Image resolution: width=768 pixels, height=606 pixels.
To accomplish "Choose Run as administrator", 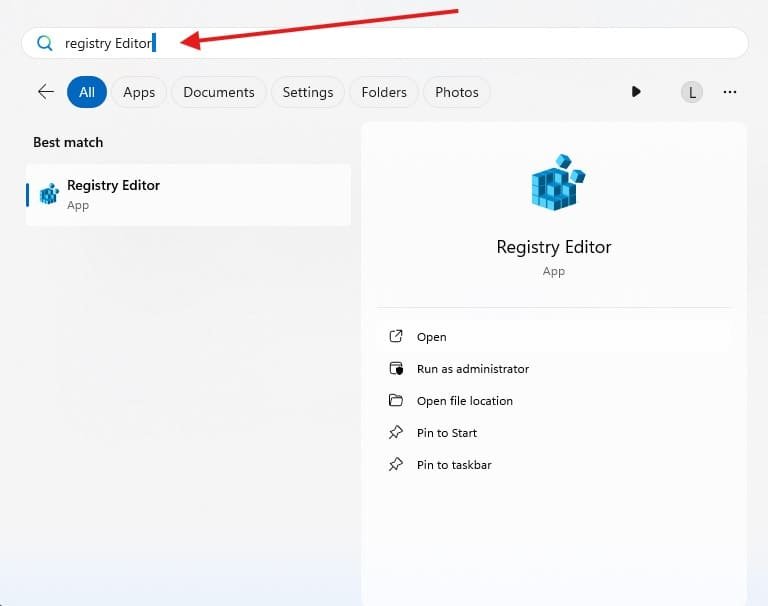I will pos(553,368).
